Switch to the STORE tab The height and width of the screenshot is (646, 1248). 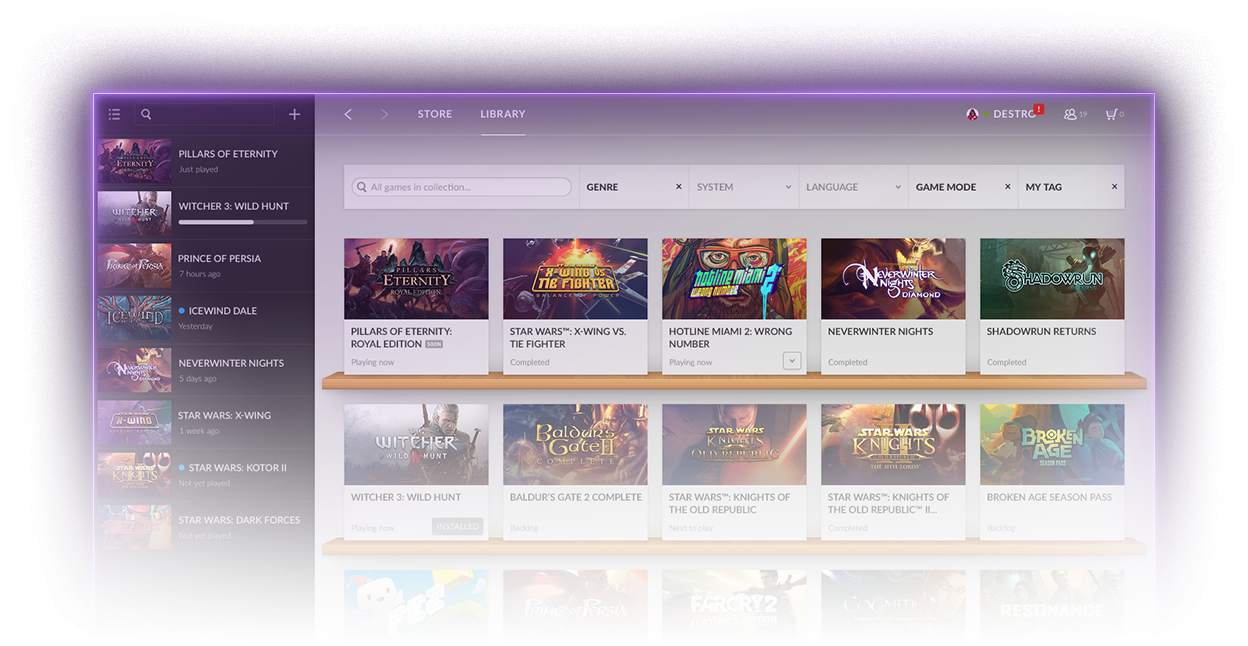coord(434,114)
